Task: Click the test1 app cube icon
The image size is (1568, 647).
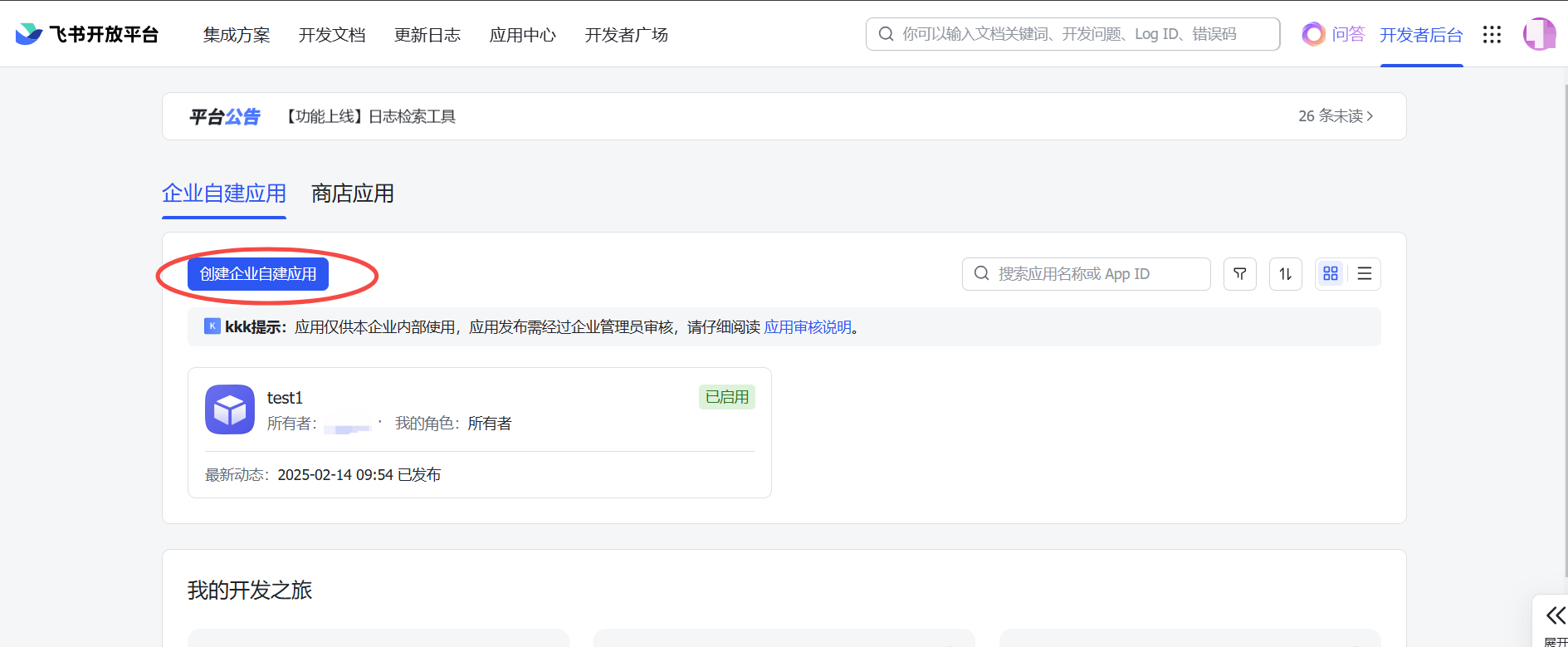Action: 230,409
